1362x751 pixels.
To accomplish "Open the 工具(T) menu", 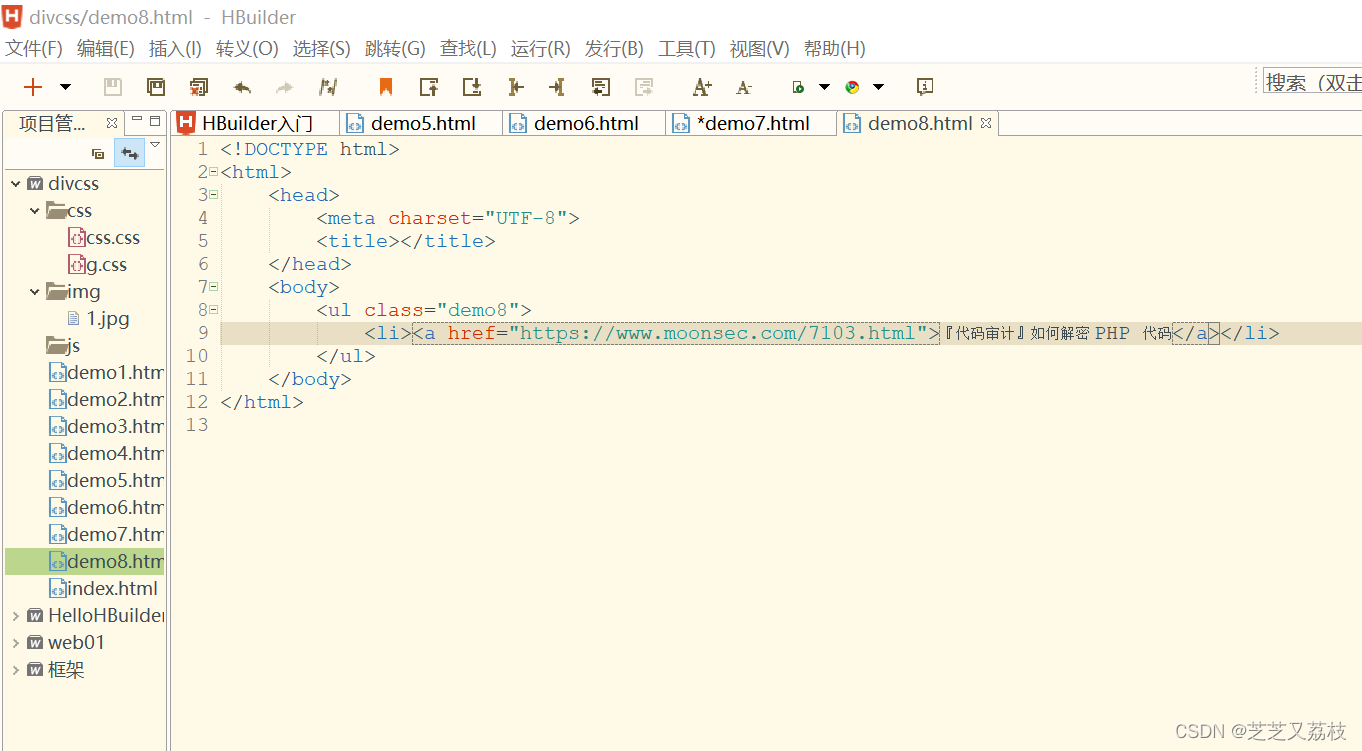I will (x=686, y=48).
